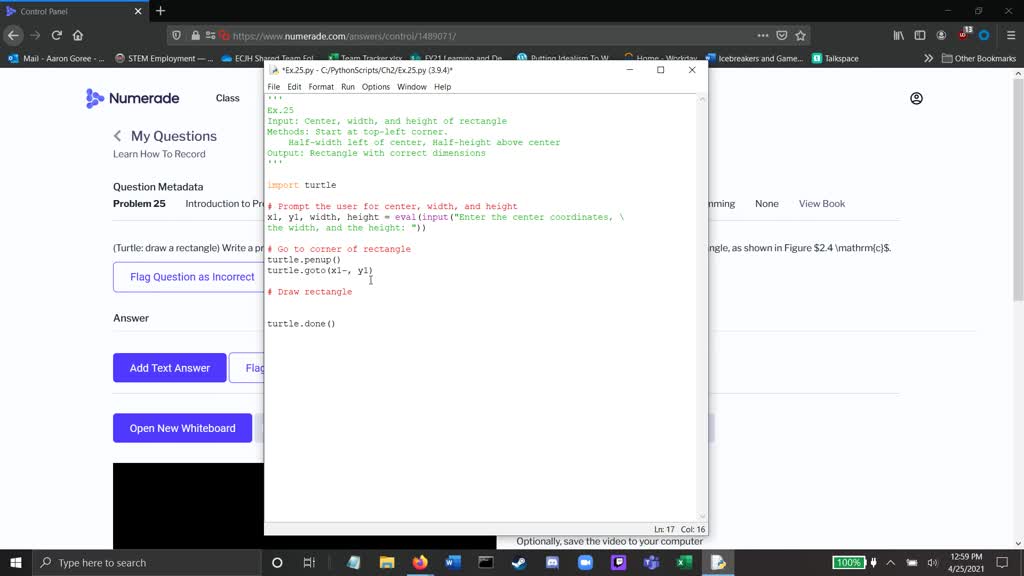This screenshot has width=1024, height=576.
Task: Open the Options menu in IDLE
Action: click(x=376, y=87)
